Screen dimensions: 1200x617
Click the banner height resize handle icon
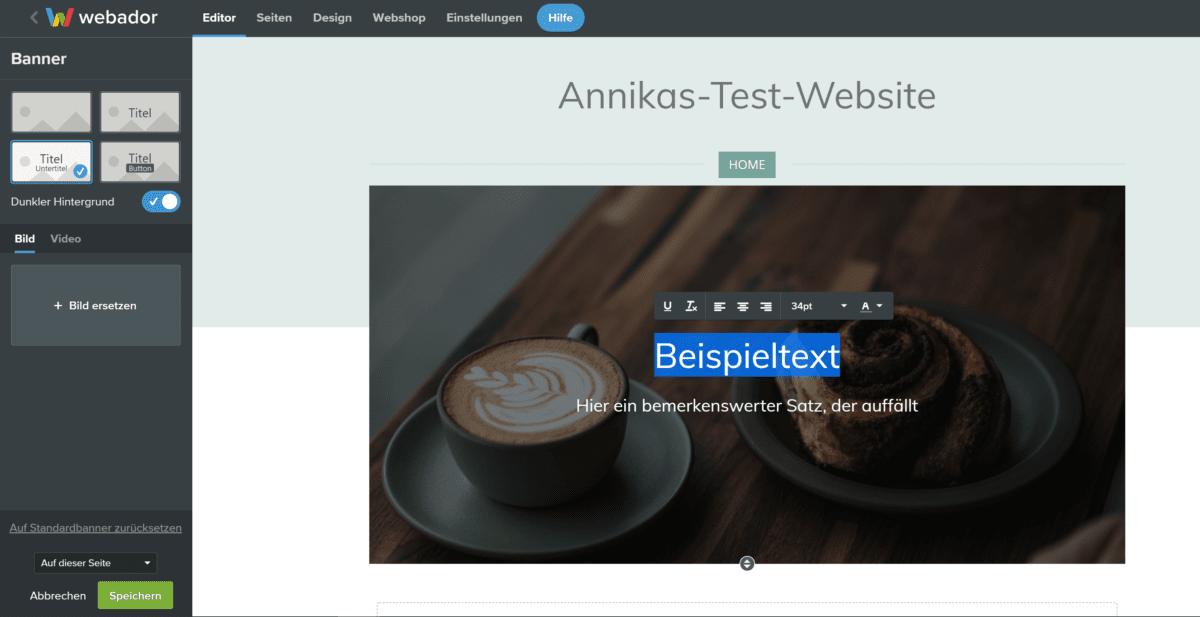coord(747,564)
